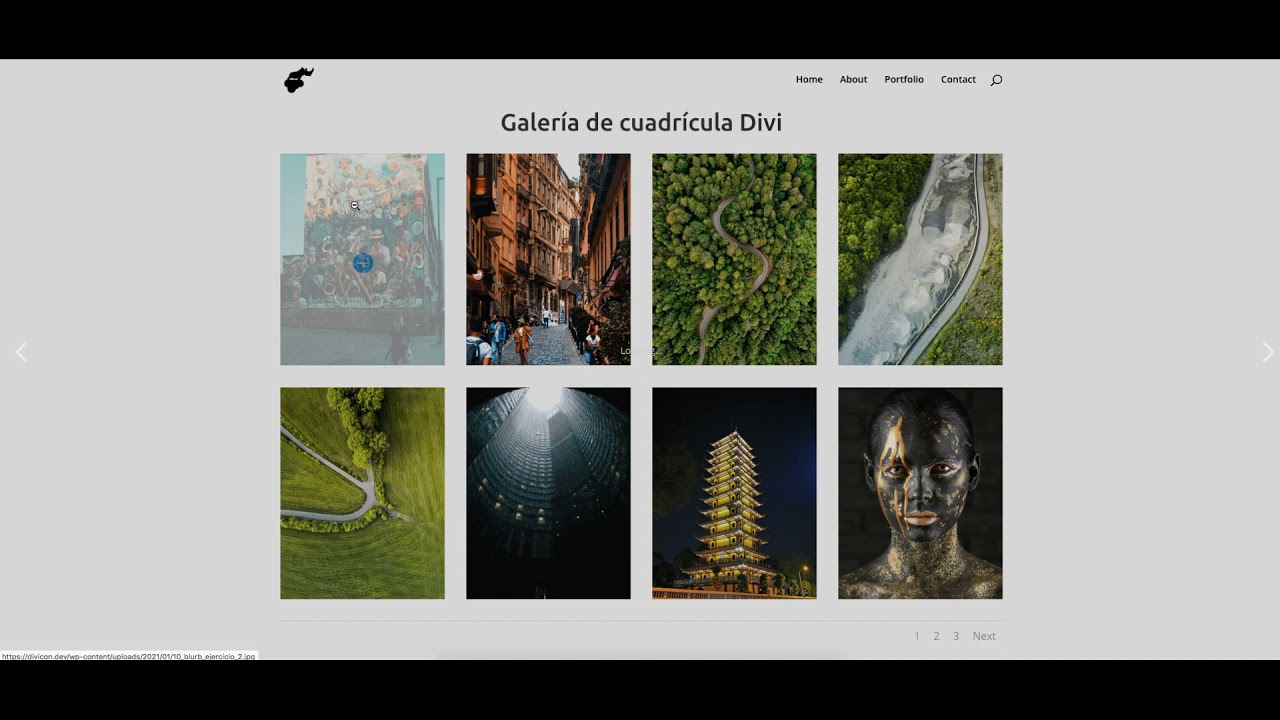Go to gallery page 2

(x=936, y=636)
